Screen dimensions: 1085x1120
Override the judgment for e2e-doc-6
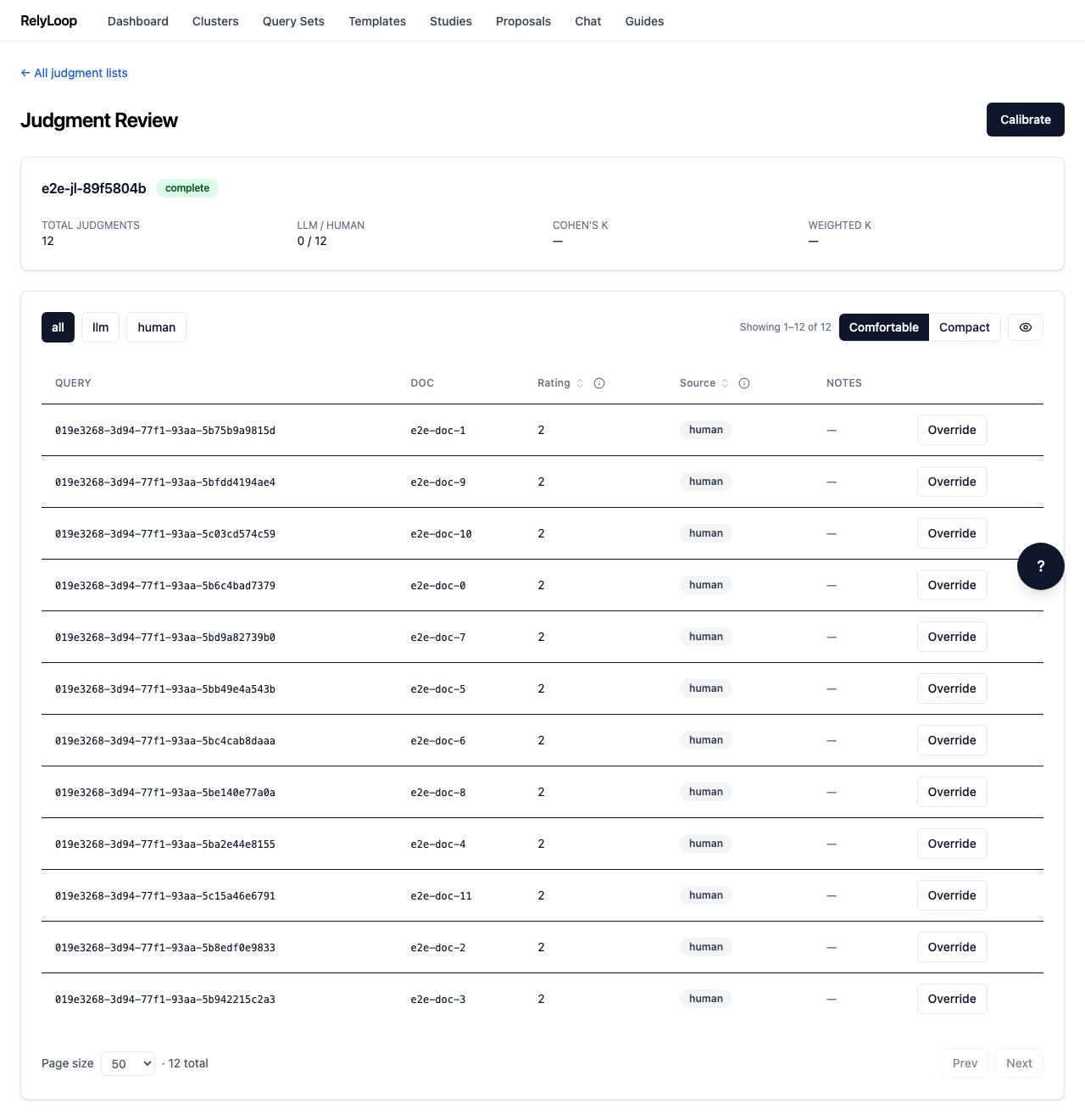pos(952,740)
